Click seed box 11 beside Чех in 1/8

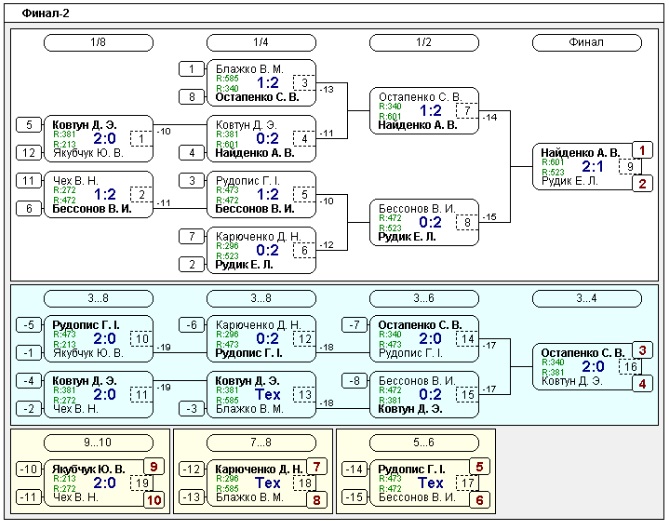click(x=29, y=180)
